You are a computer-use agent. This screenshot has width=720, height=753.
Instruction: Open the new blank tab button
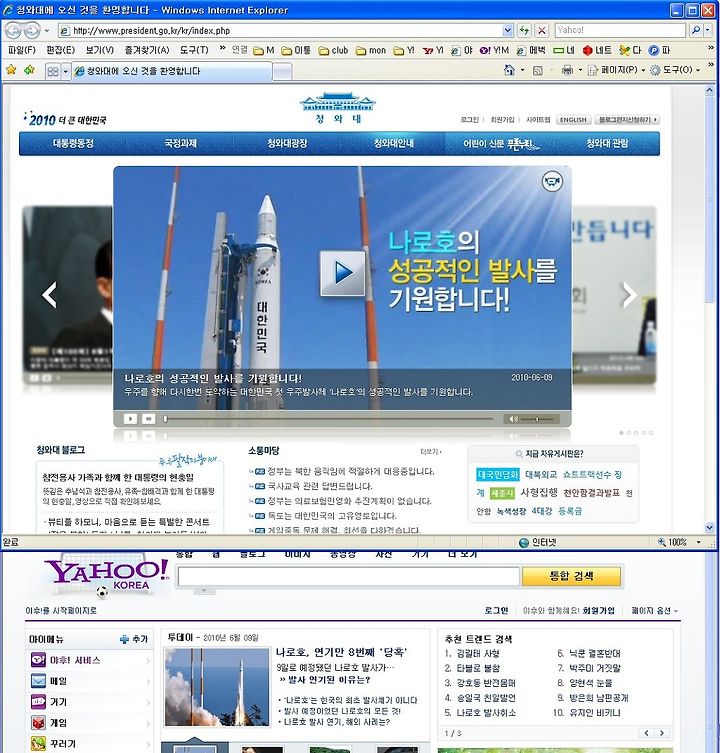(x=282, y=72)
